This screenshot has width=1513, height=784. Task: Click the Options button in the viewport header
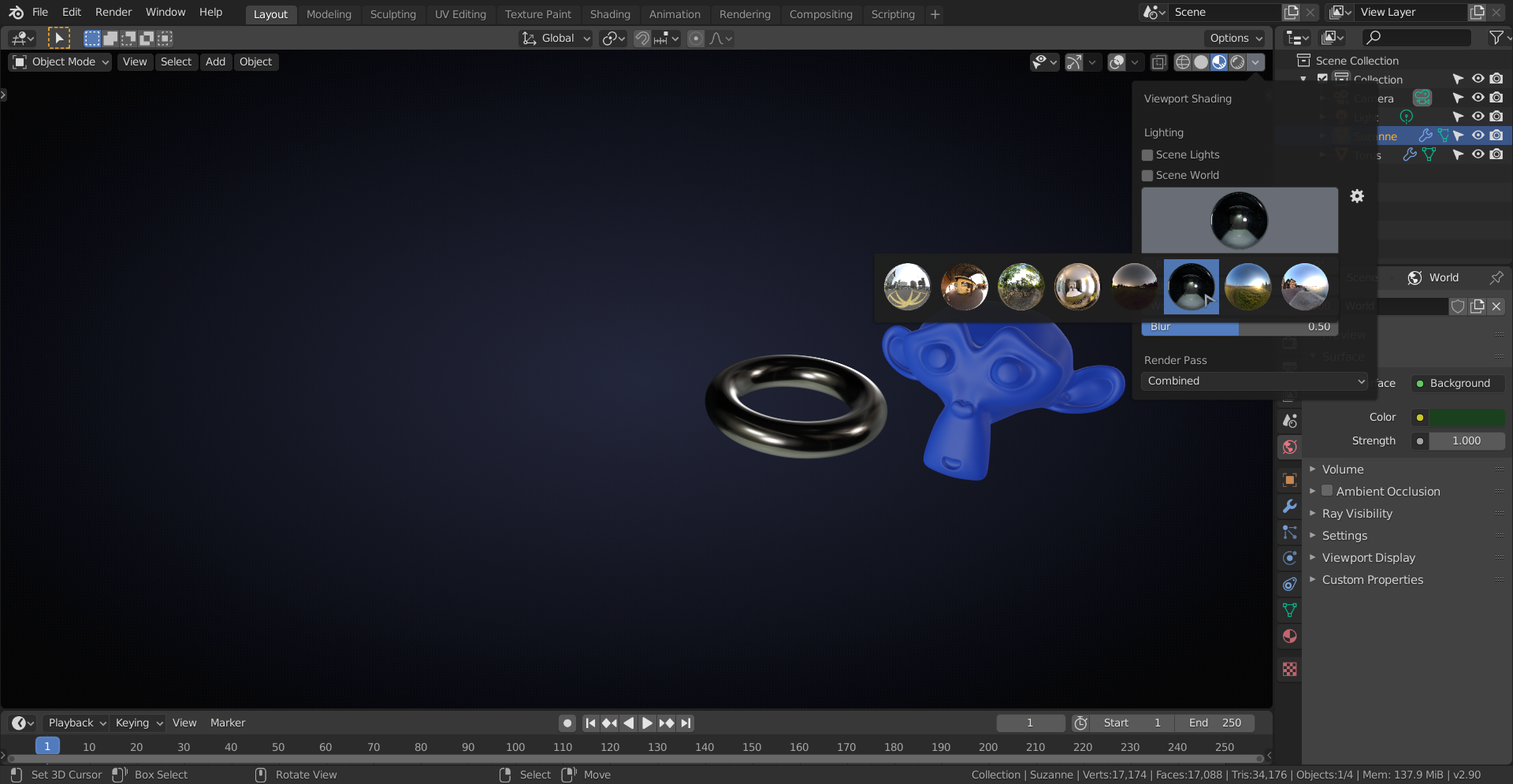(x=1234, y=38)
